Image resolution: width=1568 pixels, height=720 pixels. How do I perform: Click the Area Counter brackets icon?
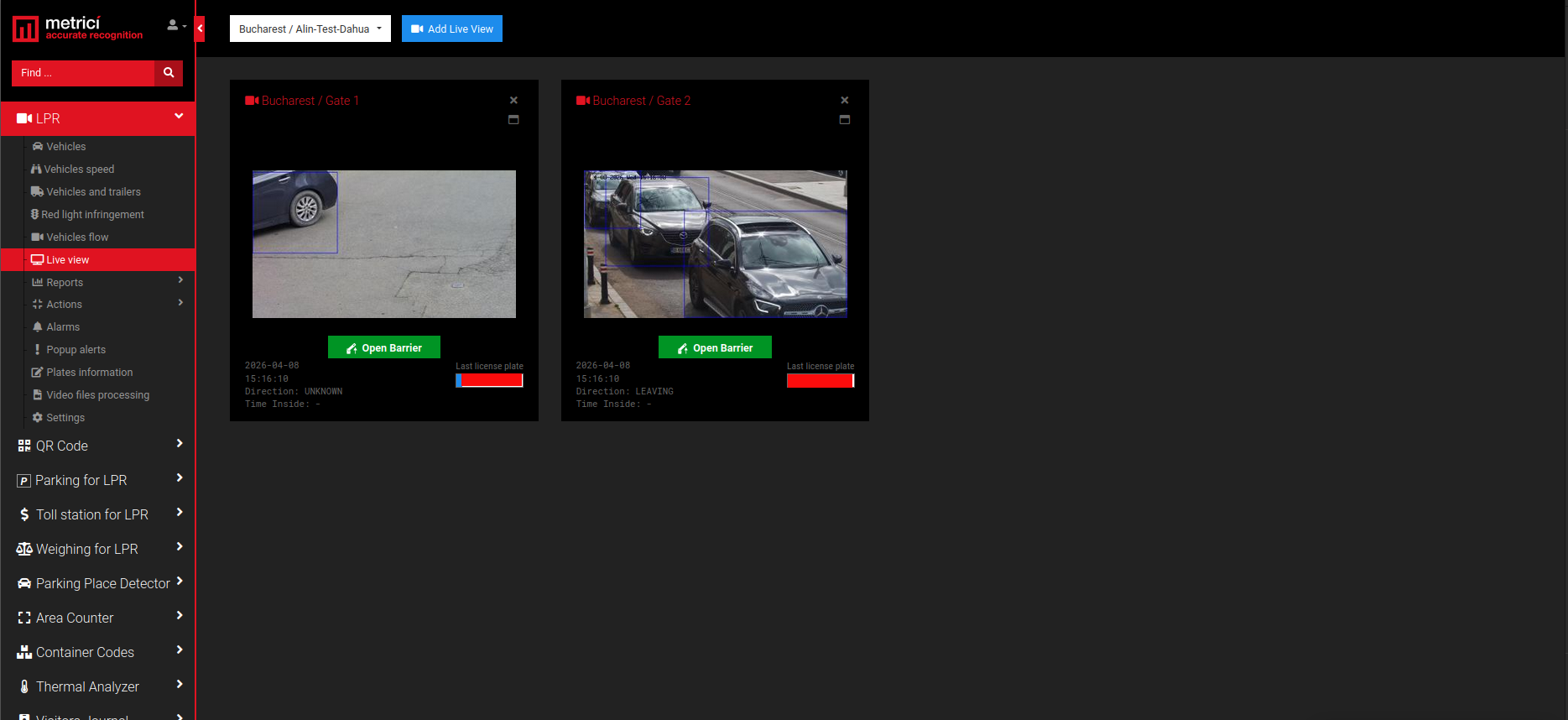(x=24, y=618)
